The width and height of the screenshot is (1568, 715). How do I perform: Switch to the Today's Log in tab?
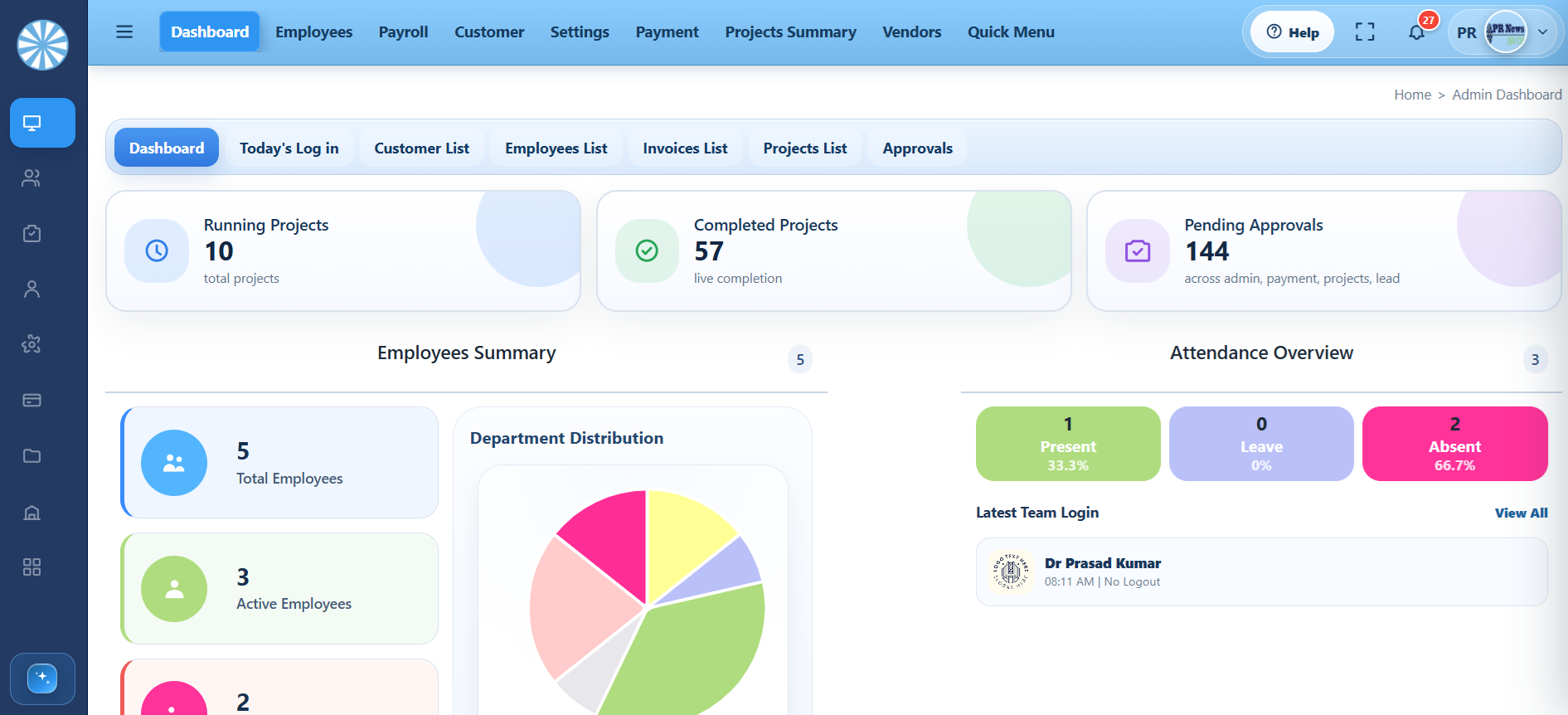[289, 148]
